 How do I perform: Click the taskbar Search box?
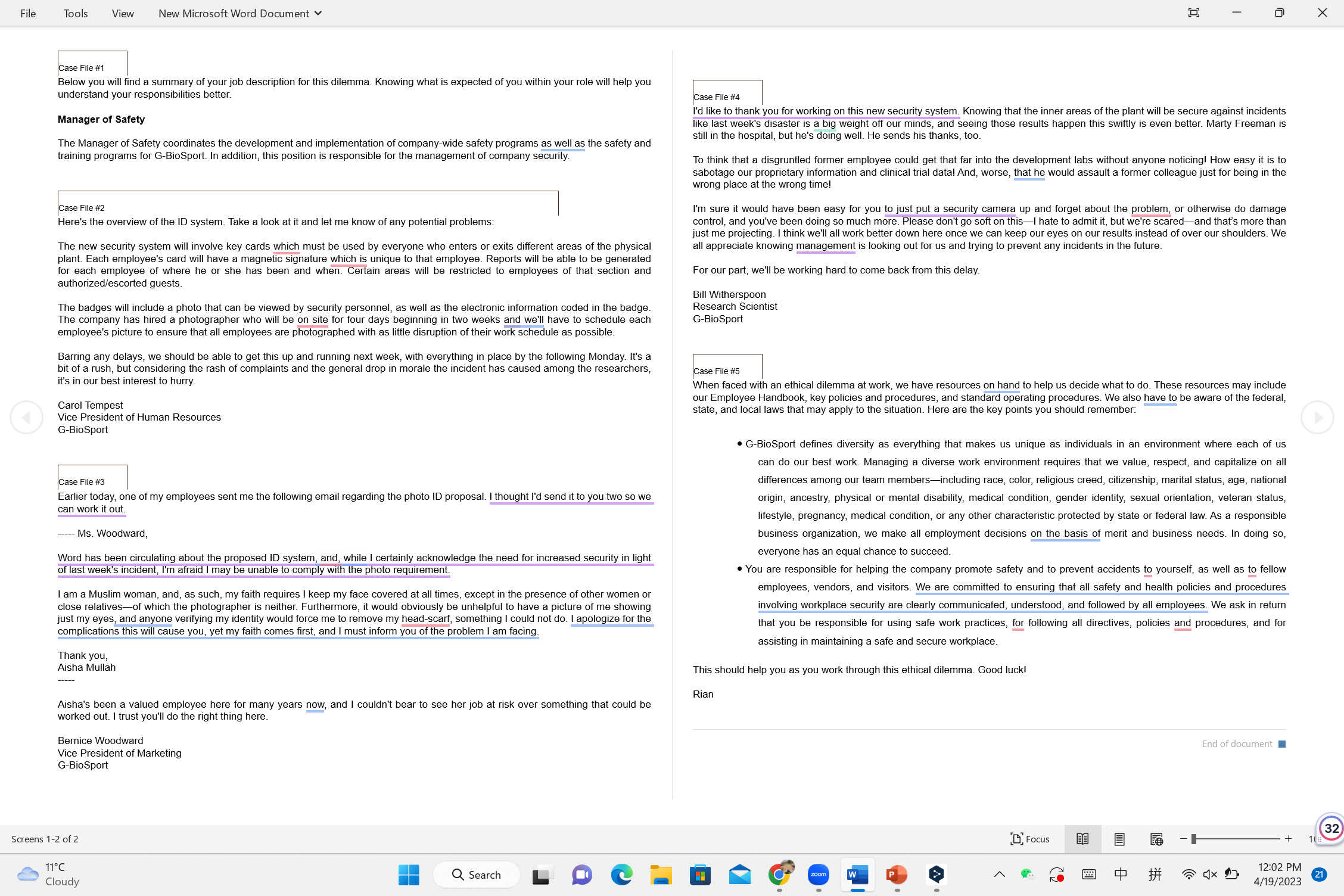[477, 875]
